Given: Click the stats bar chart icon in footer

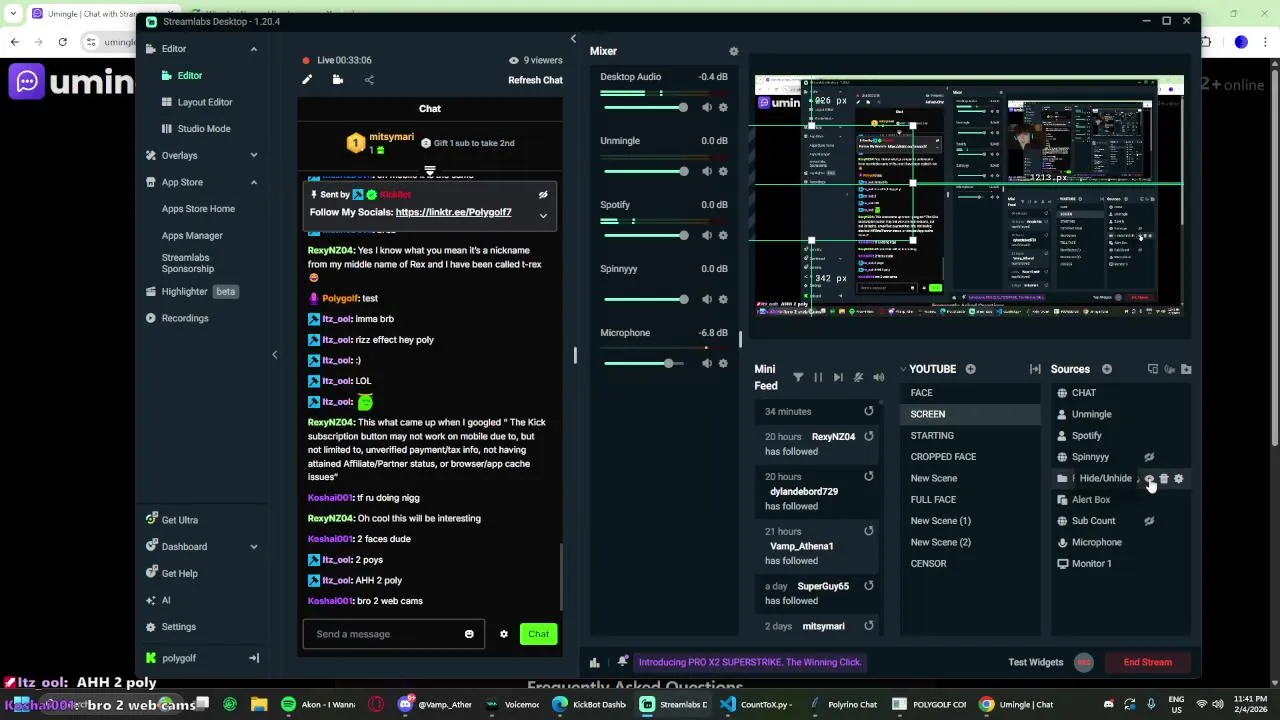Looking at the screenshot, I should [x=595, y=662].
